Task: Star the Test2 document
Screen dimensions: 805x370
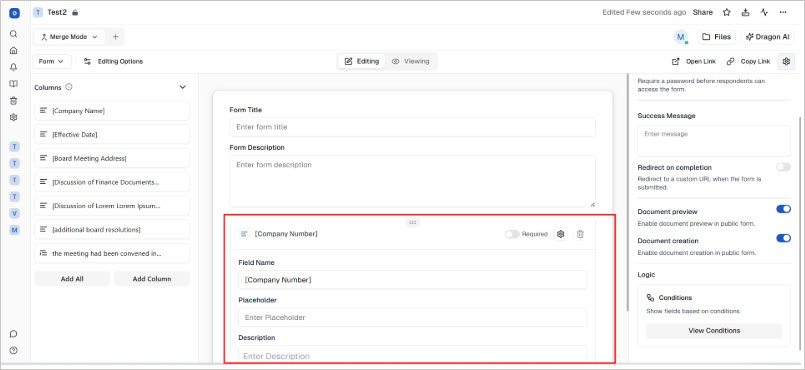Action: (x=726, y=12)
